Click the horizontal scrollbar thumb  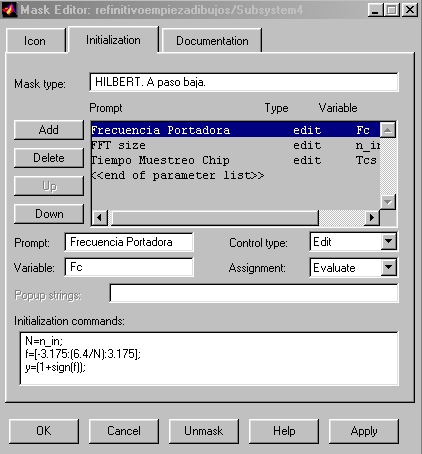point(215,218)
